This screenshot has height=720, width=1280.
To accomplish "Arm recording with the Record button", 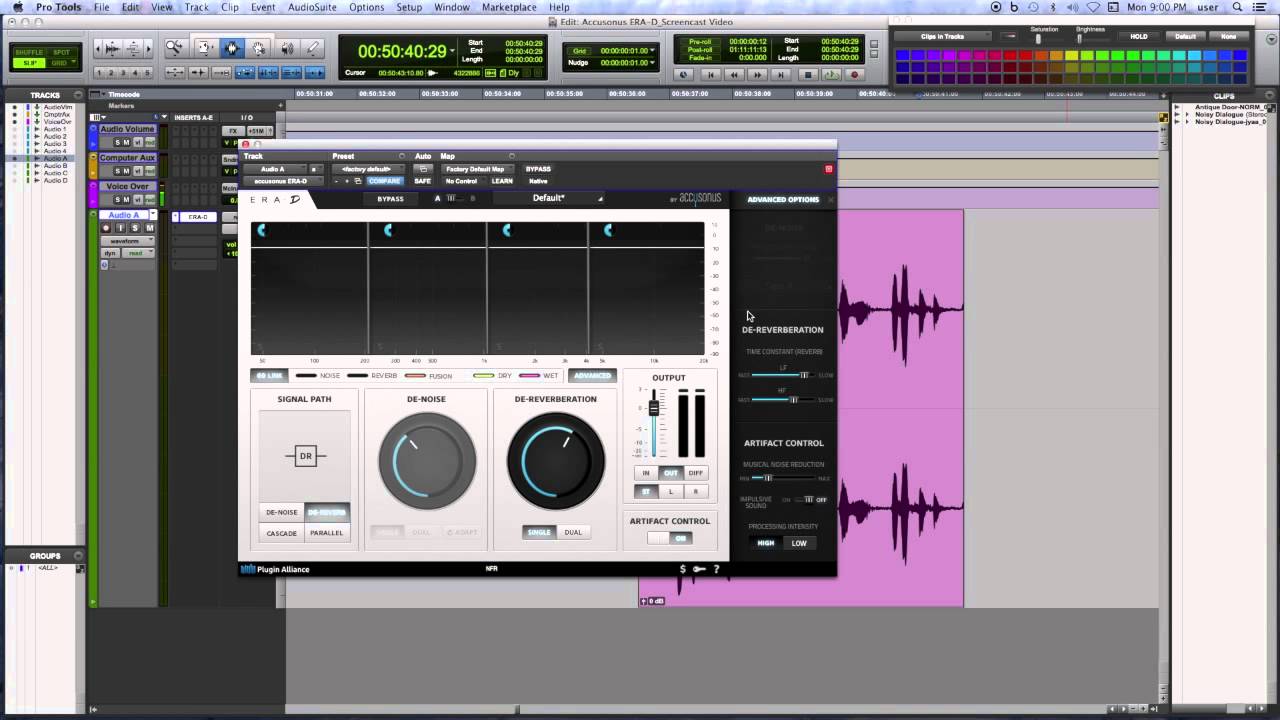I will pos(854,74).
